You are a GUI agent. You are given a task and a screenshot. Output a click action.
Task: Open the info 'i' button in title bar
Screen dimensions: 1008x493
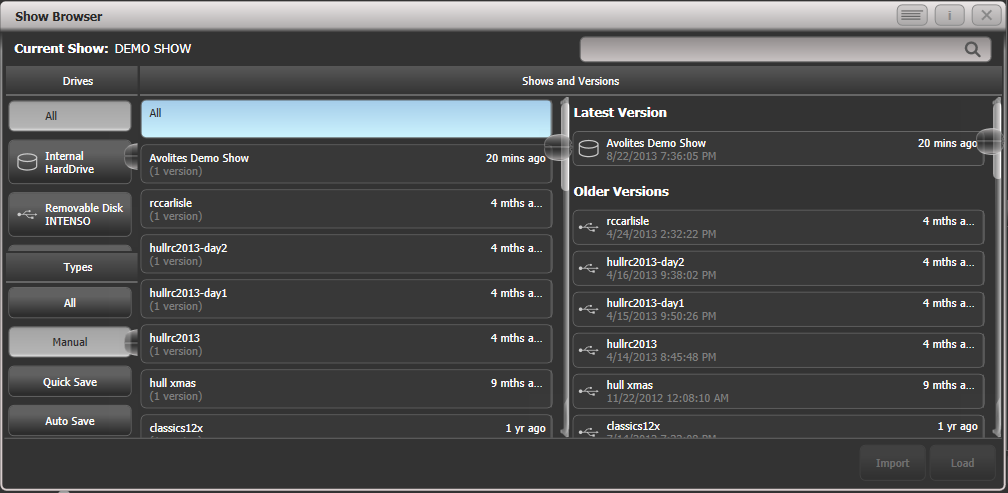950,15
